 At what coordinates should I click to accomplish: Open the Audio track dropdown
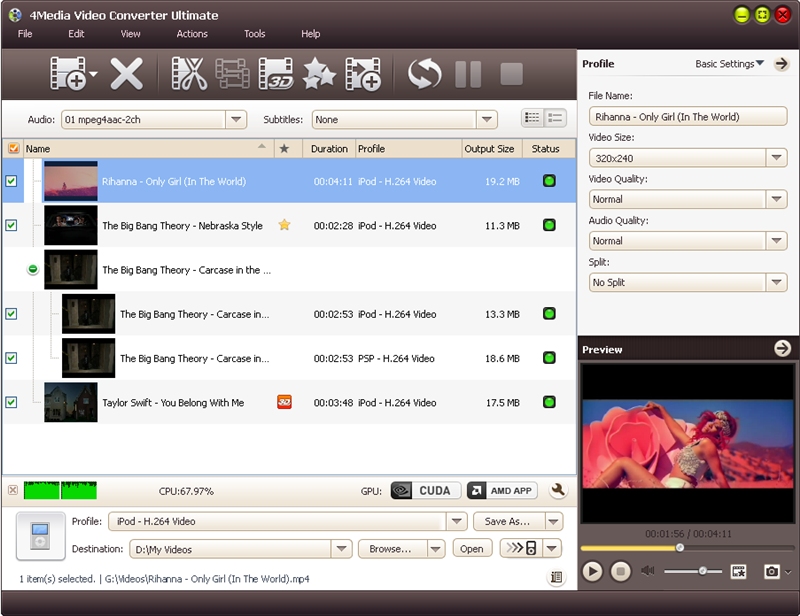click(236, 120)
